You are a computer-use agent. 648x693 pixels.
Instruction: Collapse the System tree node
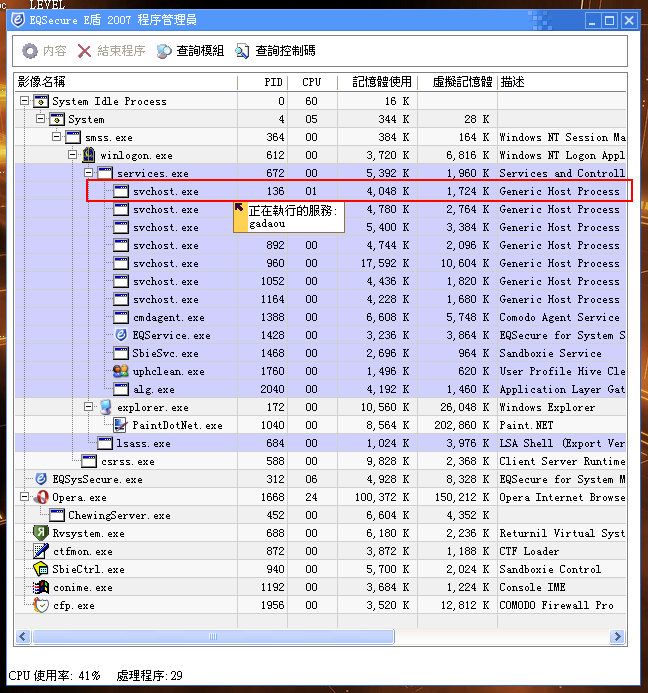pos(41,119)
